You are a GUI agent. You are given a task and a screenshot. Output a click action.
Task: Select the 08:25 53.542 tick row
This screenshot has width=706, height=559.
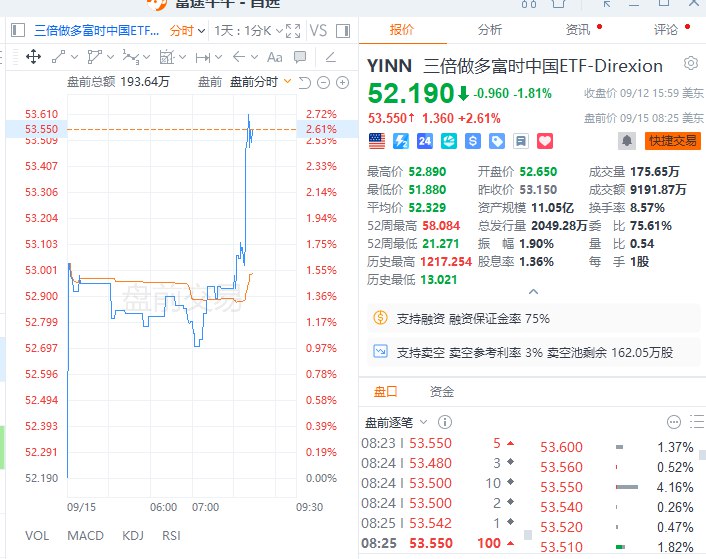(438, 523)
